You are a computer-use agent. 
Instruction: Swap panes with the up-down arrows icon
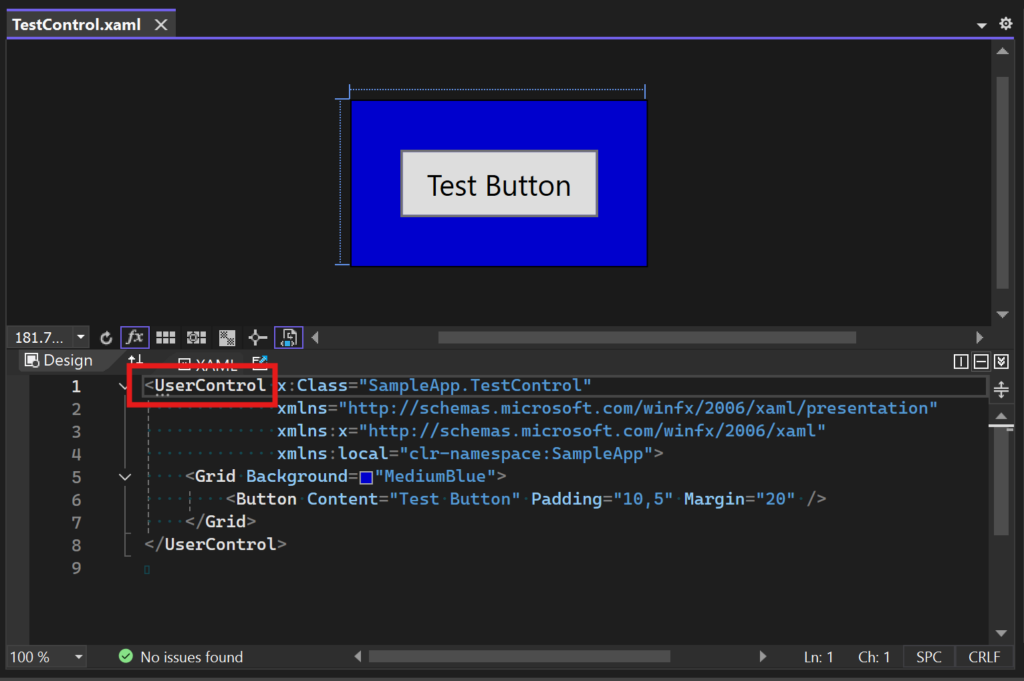(135, 360)
